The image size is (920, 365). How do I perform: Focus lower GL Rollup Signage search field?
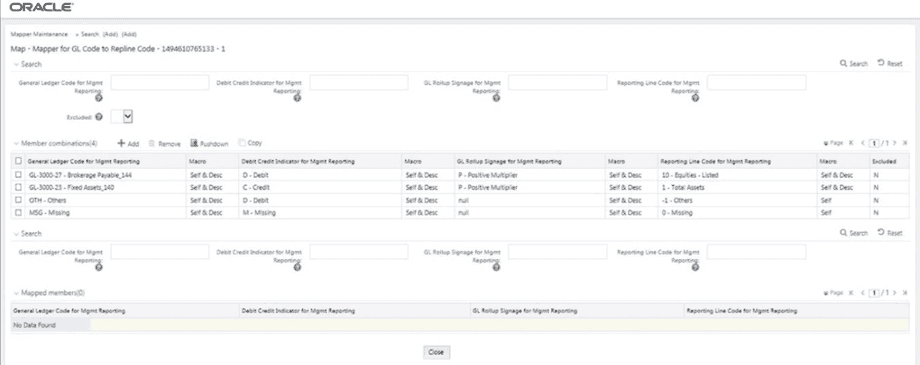pyautogui.click(x=557, y=252)
